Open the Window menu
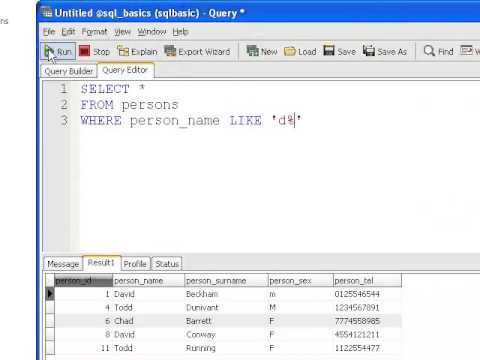 point(152,32)
